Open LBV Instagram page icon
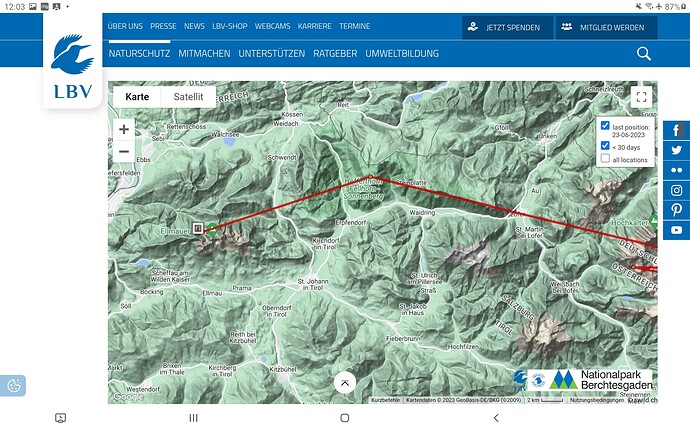This screenshot has height=431, width=690. click(676, 190)
